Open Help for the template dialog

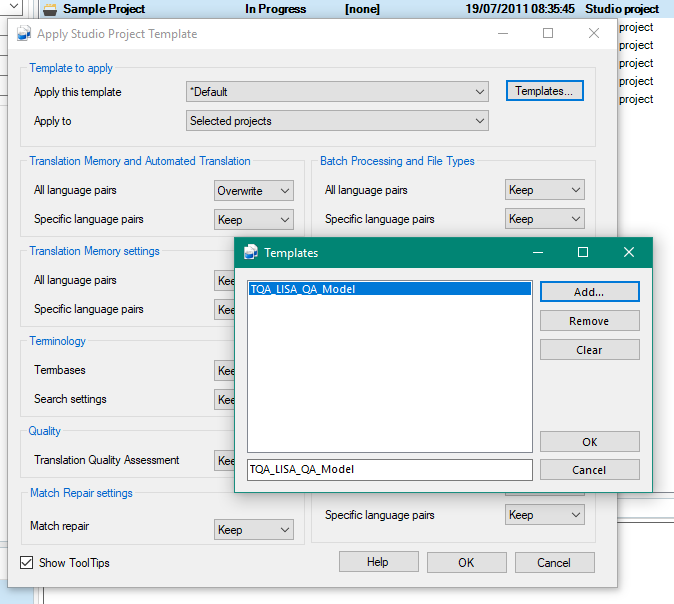point(378,562)
